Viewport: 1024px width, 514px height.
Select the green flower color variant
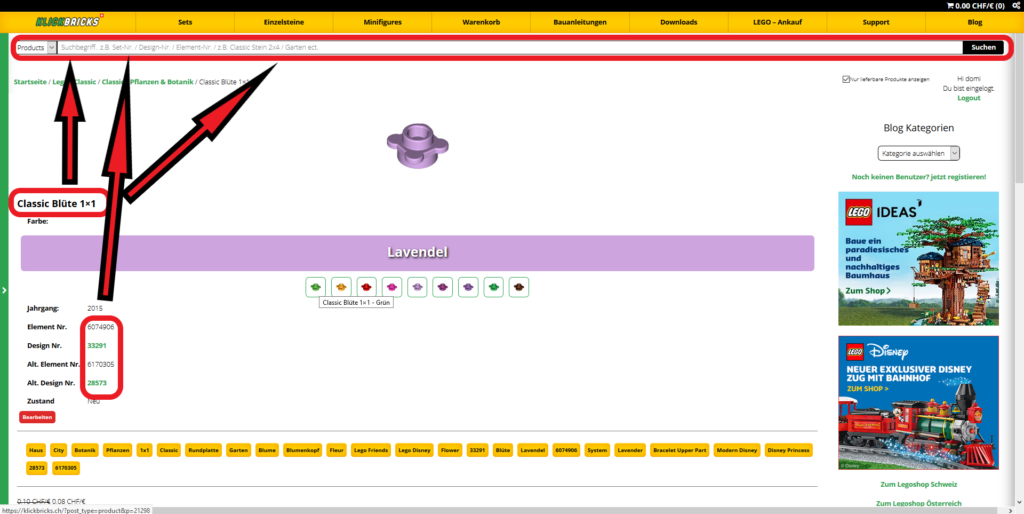click(316, 287)
